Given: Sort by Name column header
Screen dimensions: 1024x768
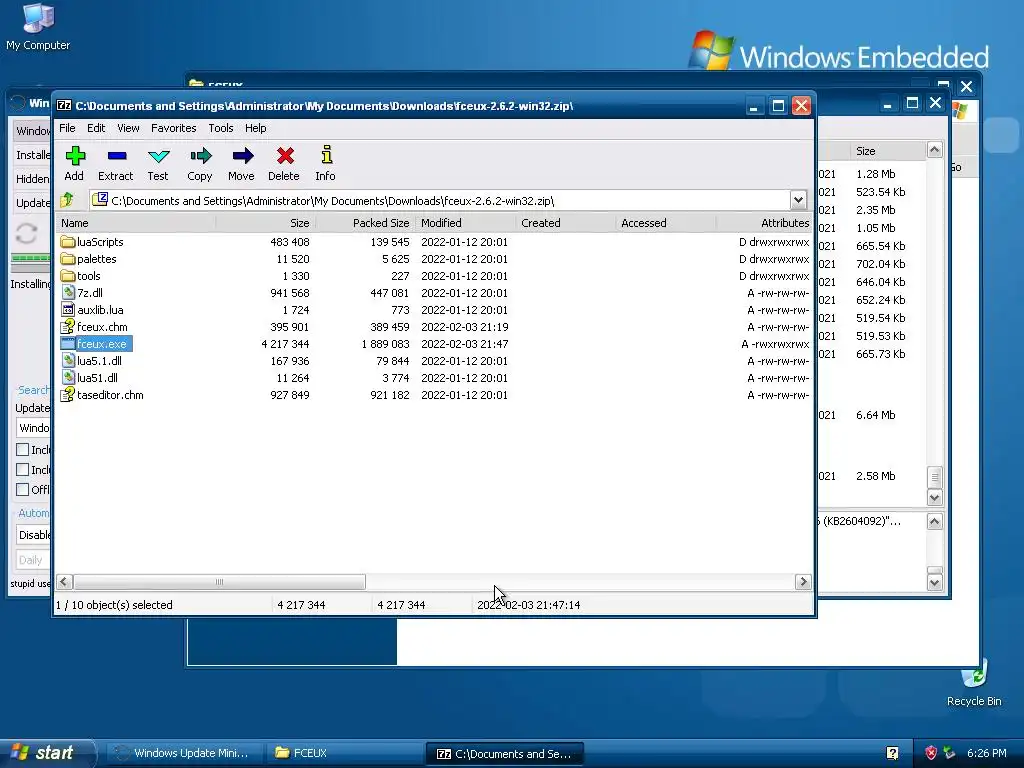Looking at the screenshot, I should click(135, 223).
